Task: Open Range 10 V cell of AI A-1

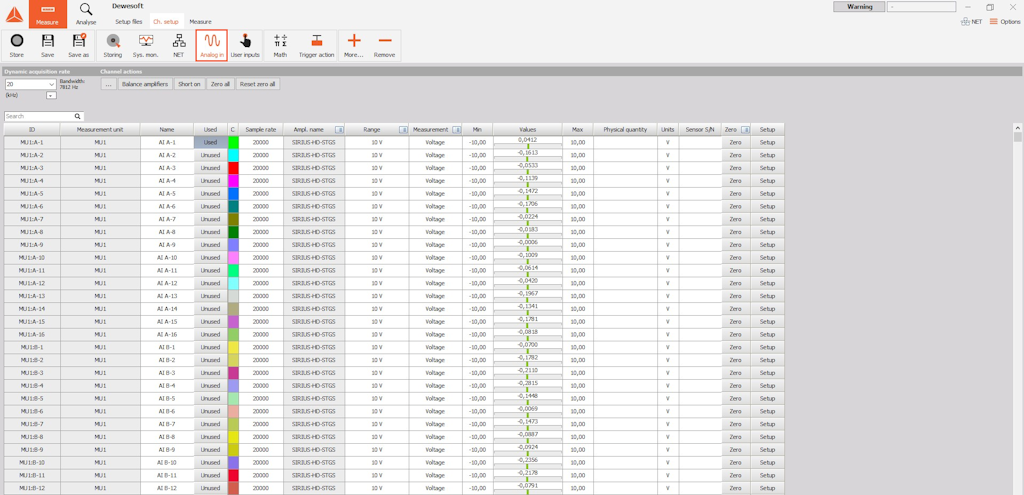Action: (x=377, y=142)
